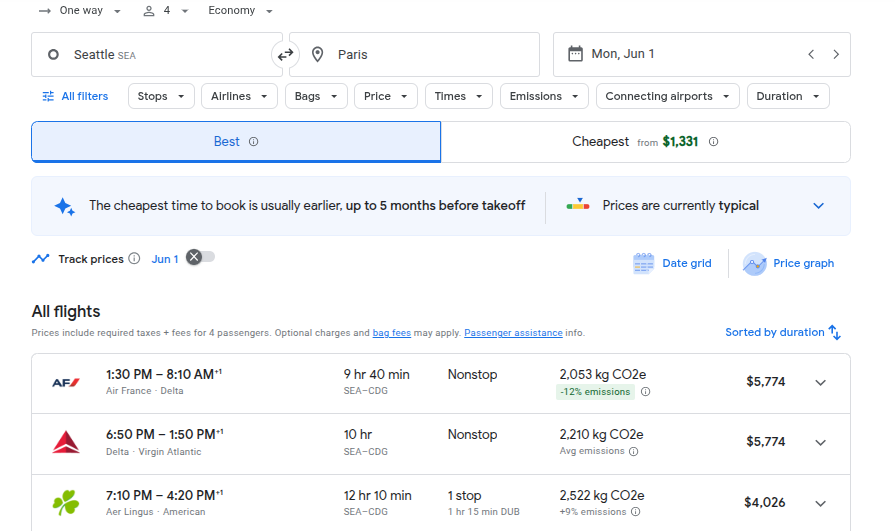Screen dimensions: 895x531
Task: Open All filters panel
Action: coord(75,97)
